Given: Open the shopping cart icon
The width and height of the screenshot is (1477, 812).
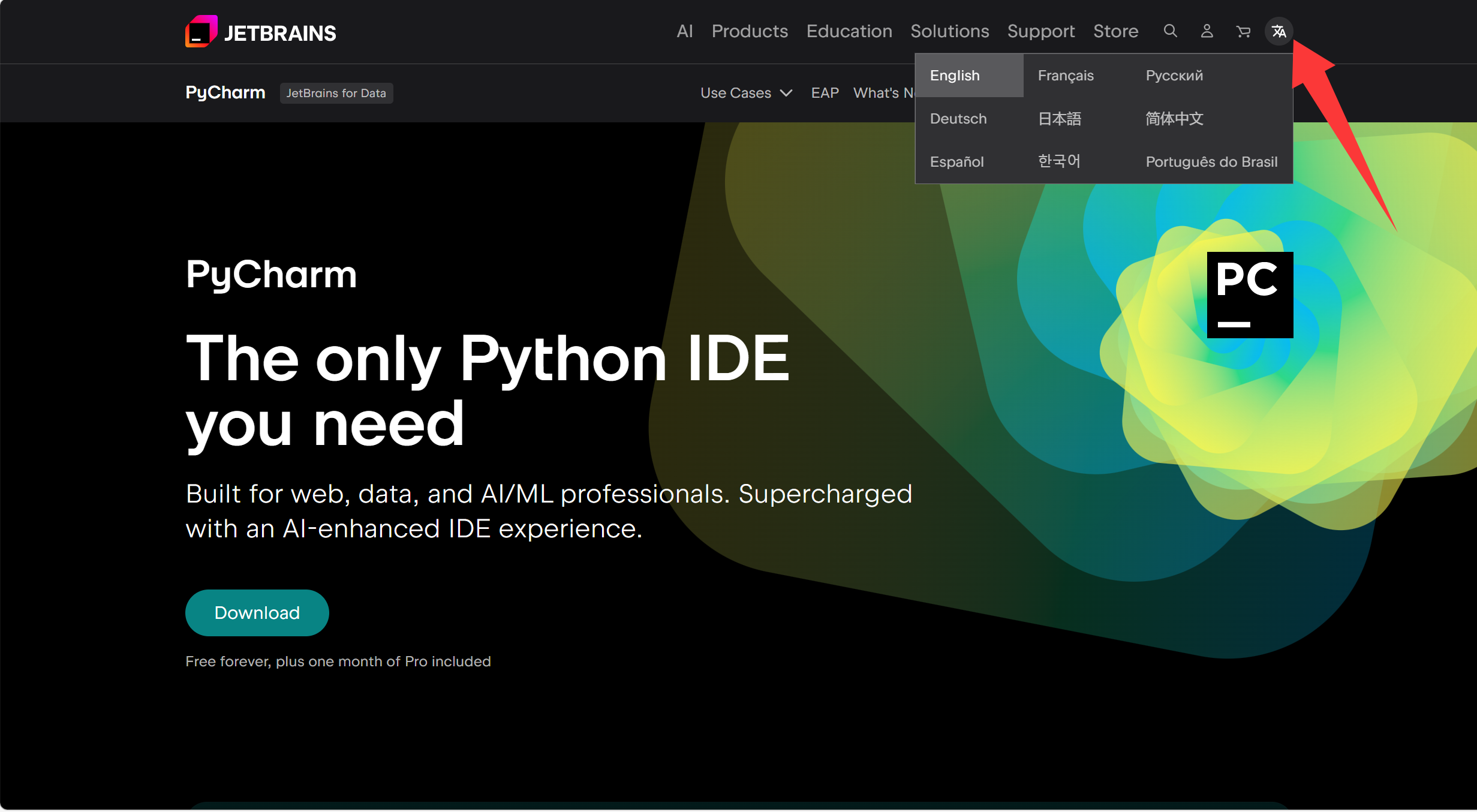Looking at the screenshot, I should [x=1243, y=31].
